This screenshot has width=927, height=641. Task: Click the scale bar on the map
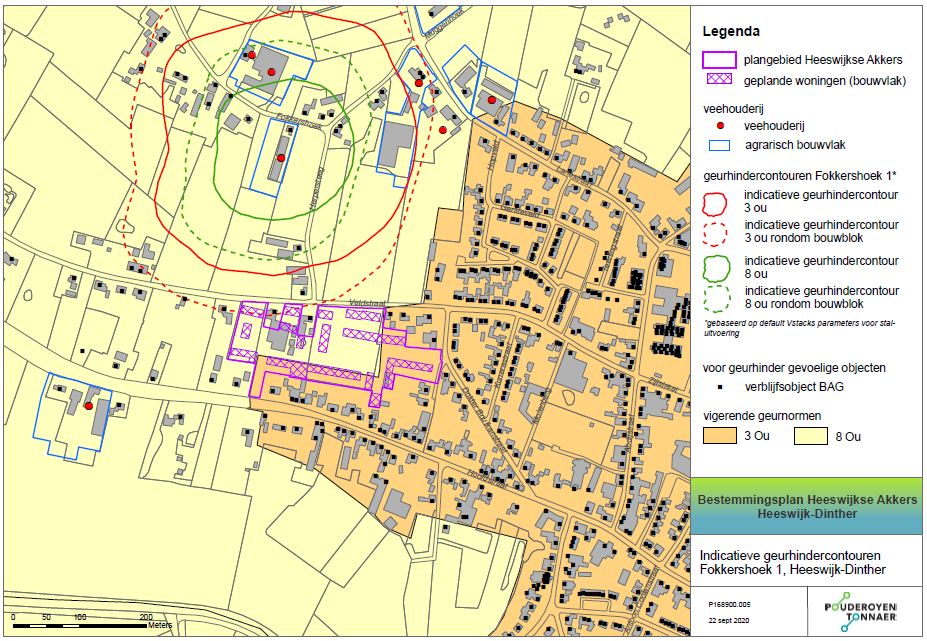click(79, 625)
